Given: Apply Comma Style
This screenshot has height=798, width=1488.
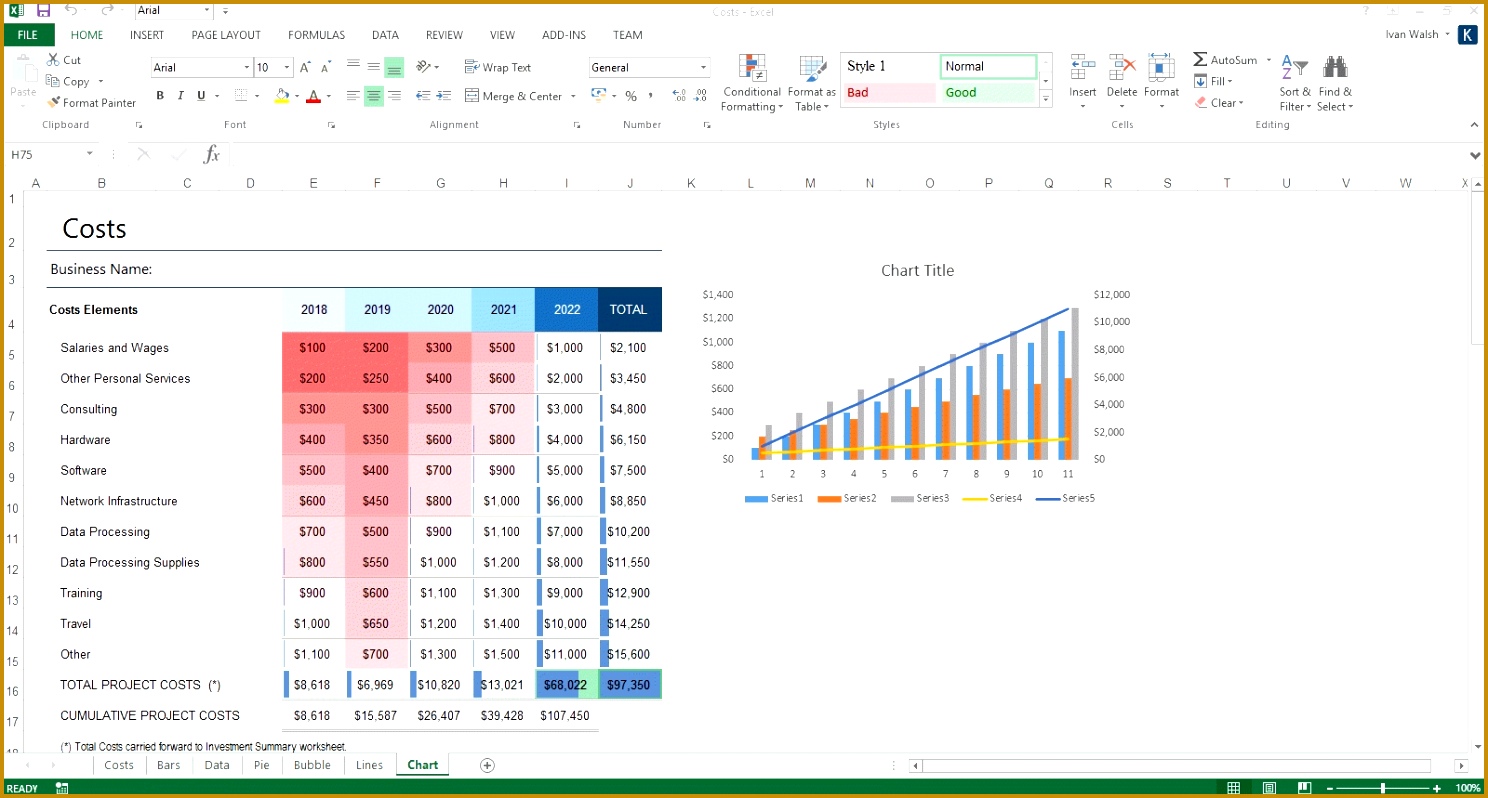Looking at the screenshot, I should [x=651, y=96].
